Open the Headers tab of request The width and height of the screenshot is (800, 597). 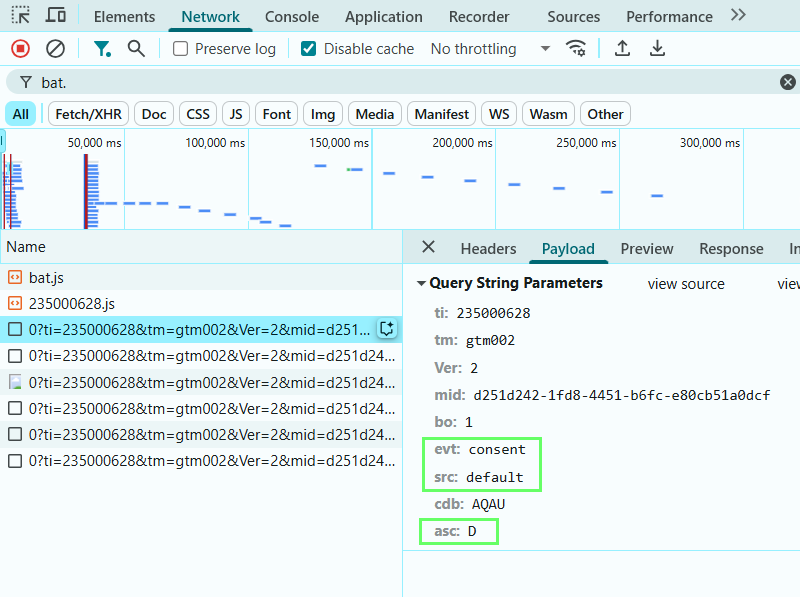tap(488, 249)
